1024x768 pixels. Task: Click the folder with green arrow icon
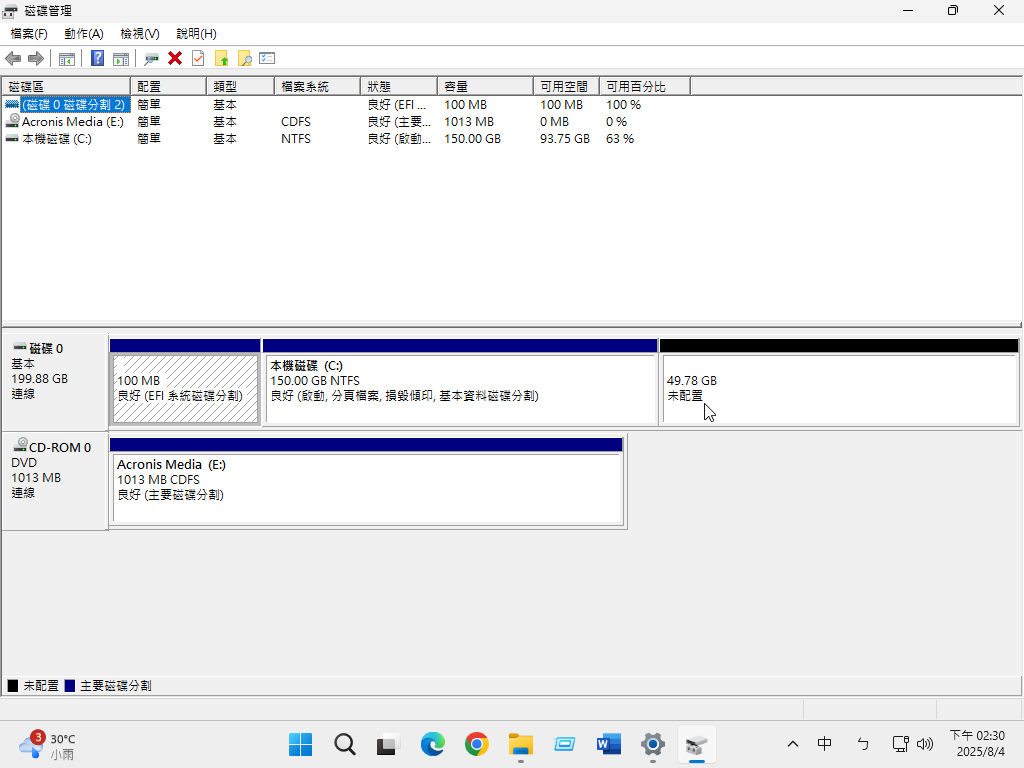click(221, 58)
